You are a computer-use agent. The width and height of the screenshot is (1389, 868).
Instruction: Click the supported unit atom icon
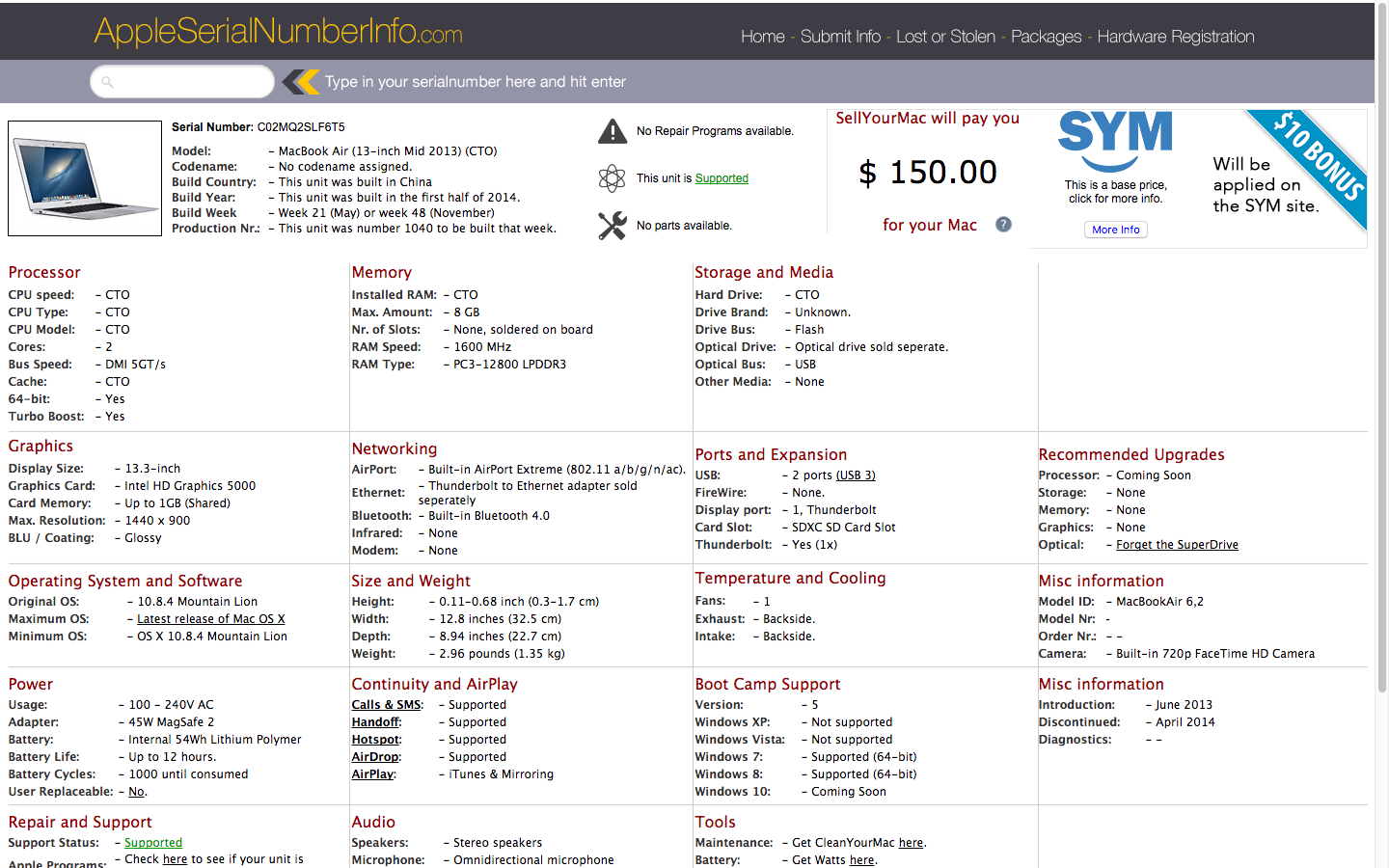(613, 178)
